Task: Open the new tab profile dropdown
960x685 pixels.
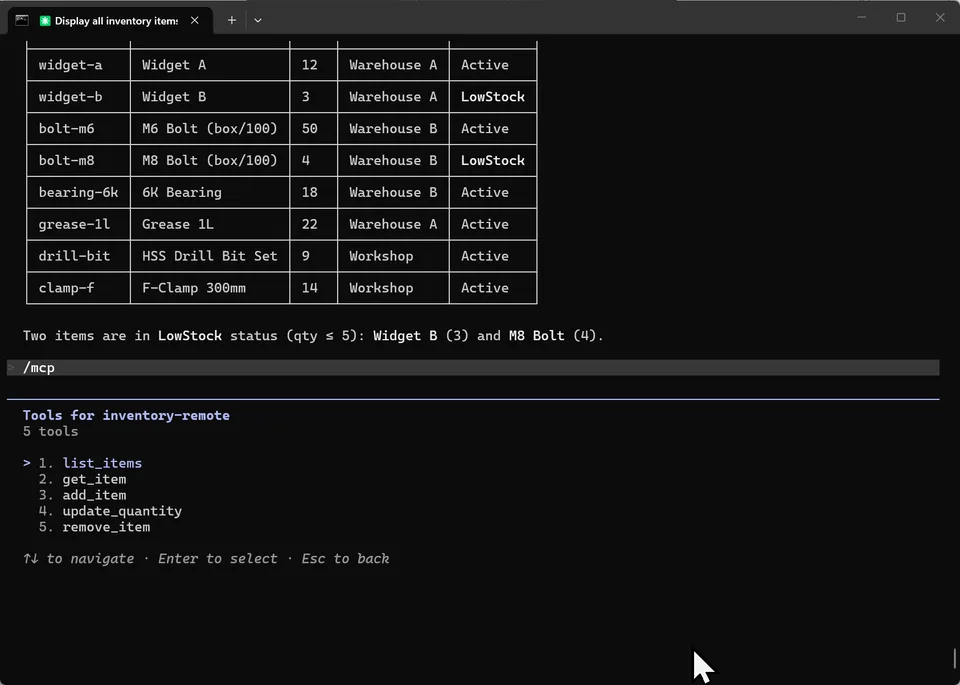Action: tap(258, 20)
